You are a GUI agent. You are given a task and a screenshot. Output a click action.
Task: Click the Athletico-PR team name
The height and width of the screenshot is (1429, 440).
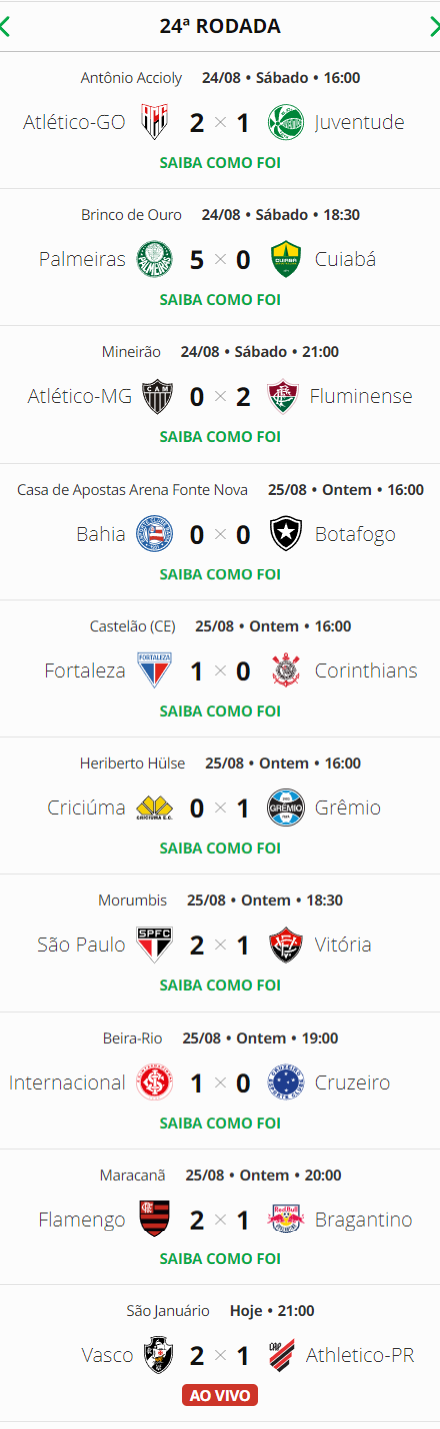pyautogui.click(x=360, y=1355)
